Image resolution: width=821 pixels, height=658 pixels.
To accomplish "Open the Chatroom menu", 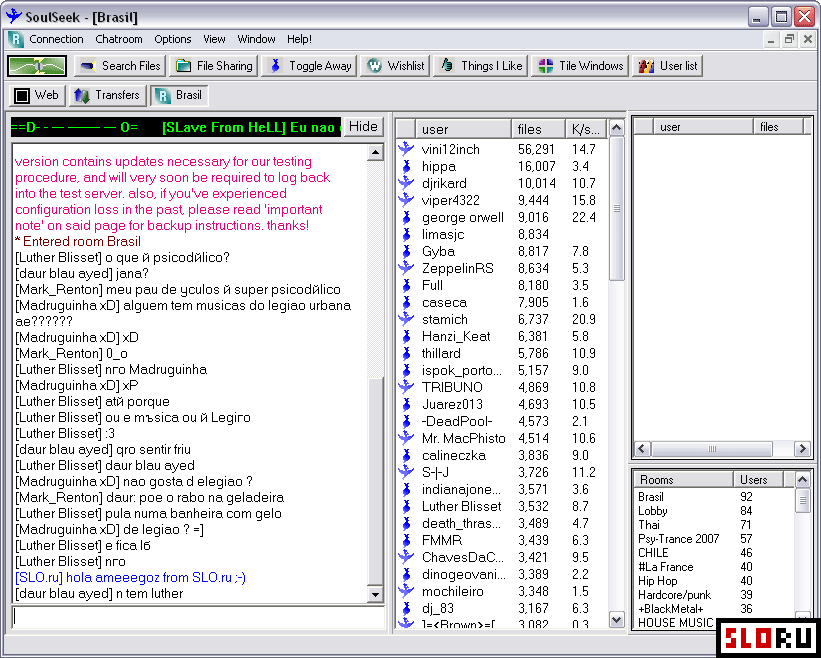I will tap(119, 39).
